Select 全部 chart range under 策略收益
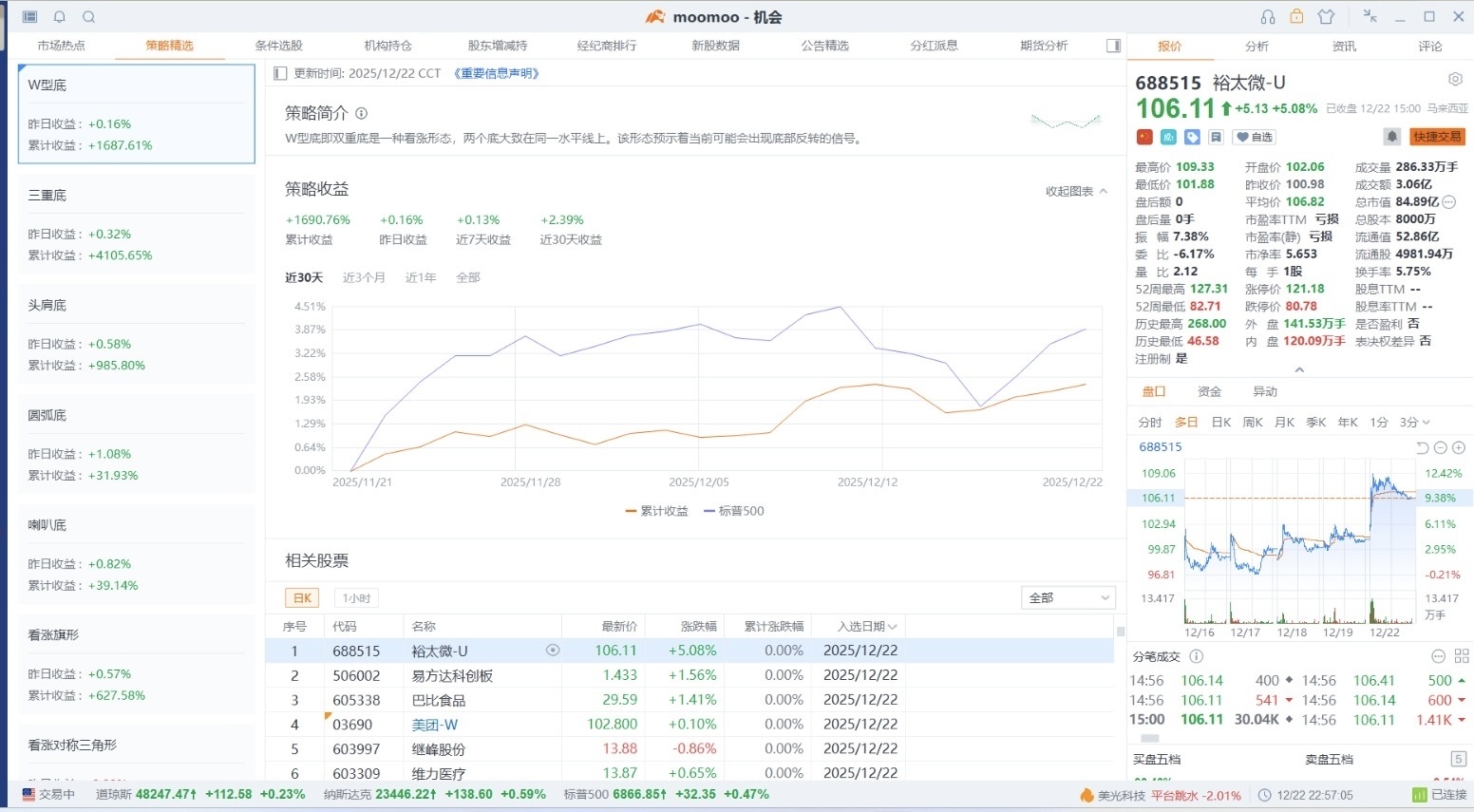This screenshot has height=812, width=1474. click(x=468, y=278)
